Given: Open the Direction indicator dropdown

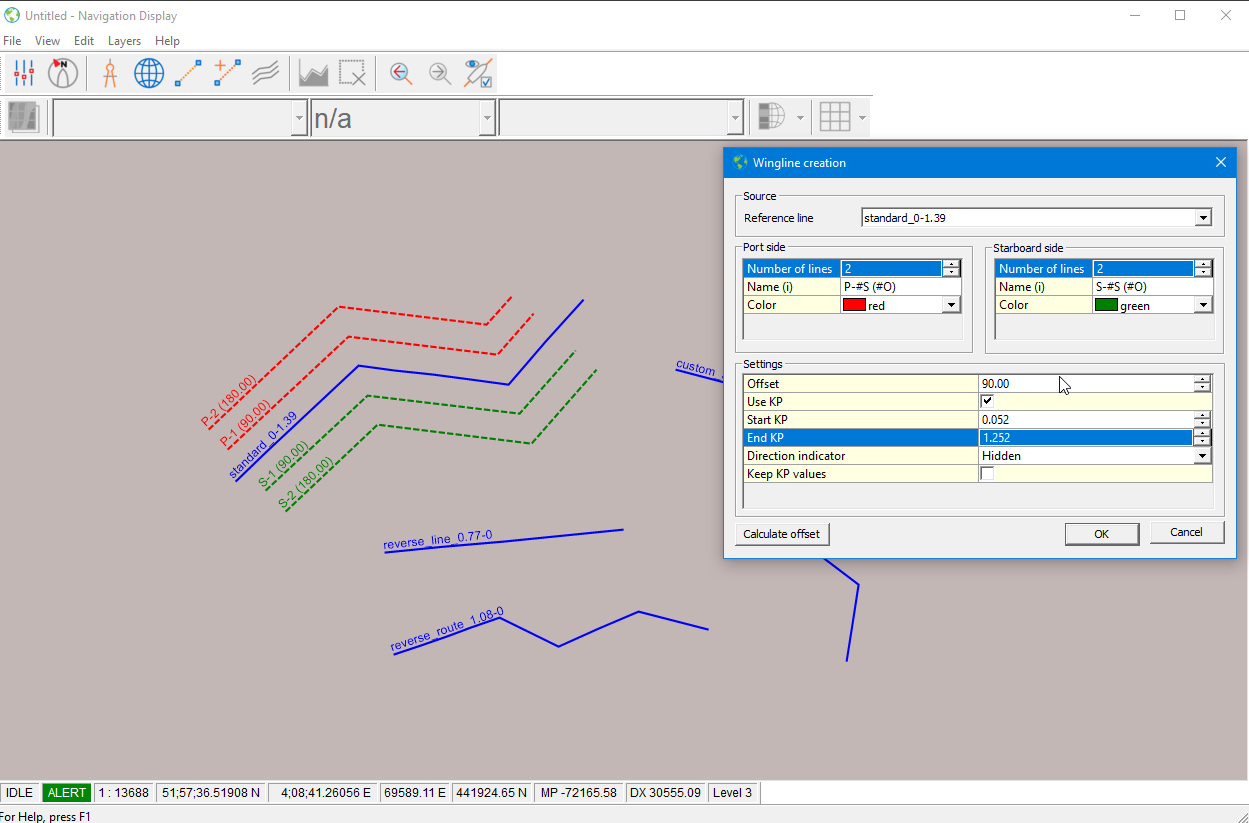Looking at the screenshot, I should coord(1202,456).
